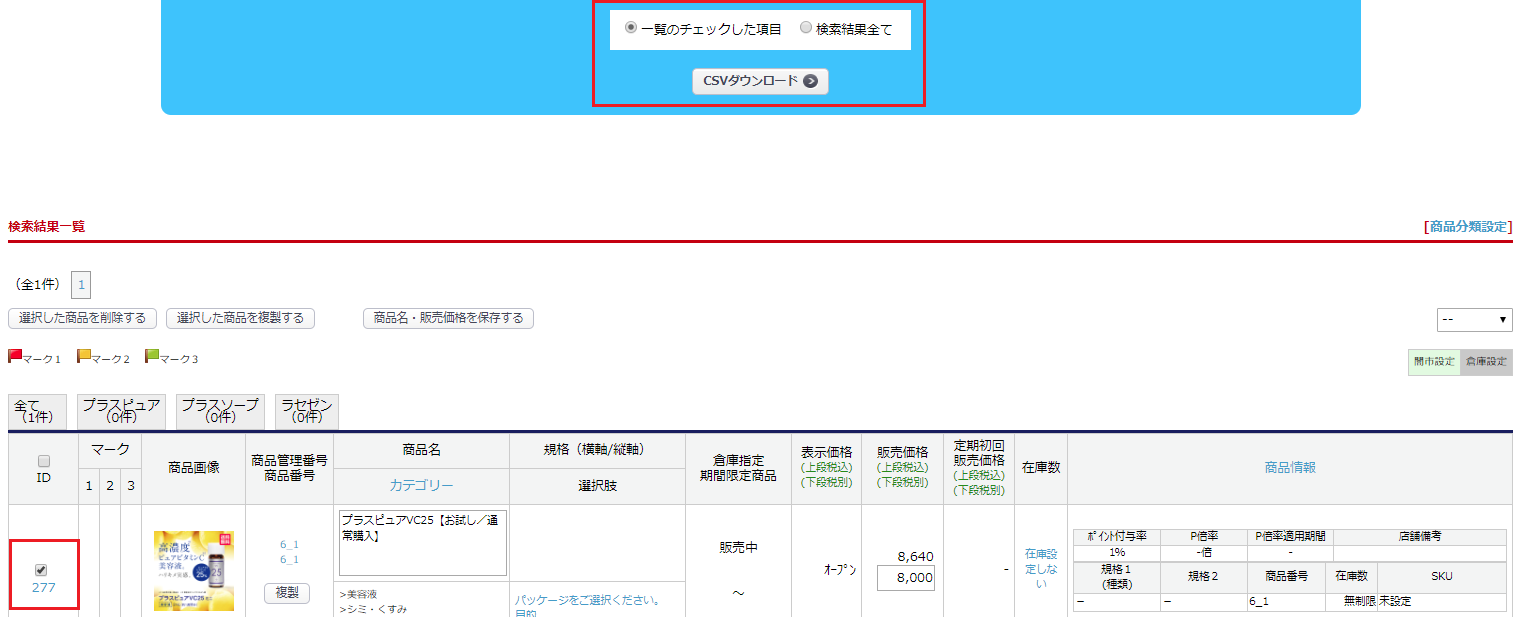
Task: Switch to the 全て (1件) tab
Action: (37, 411)
